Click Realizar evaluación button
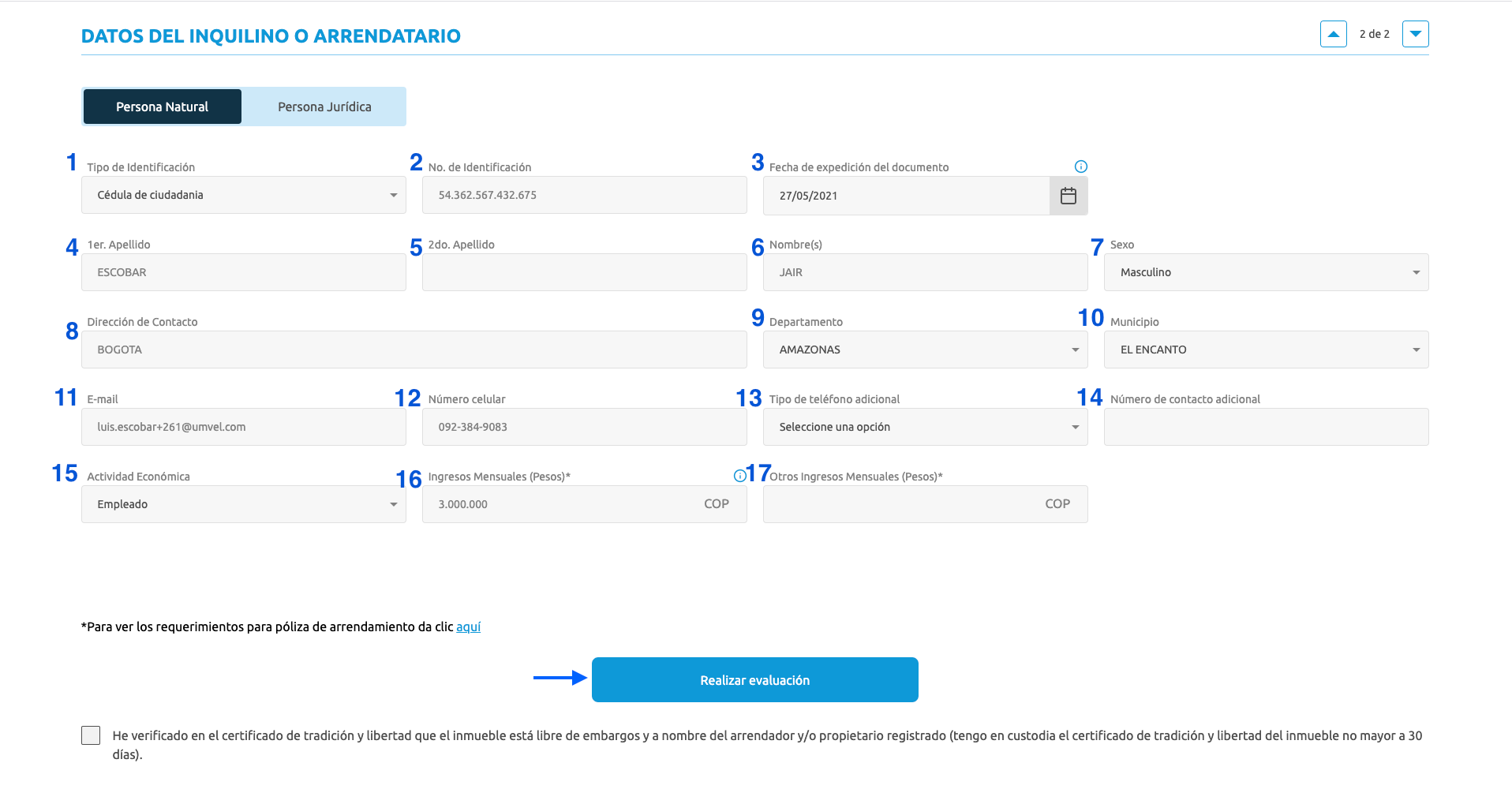The image size is (1512, 804). point(755,680)
